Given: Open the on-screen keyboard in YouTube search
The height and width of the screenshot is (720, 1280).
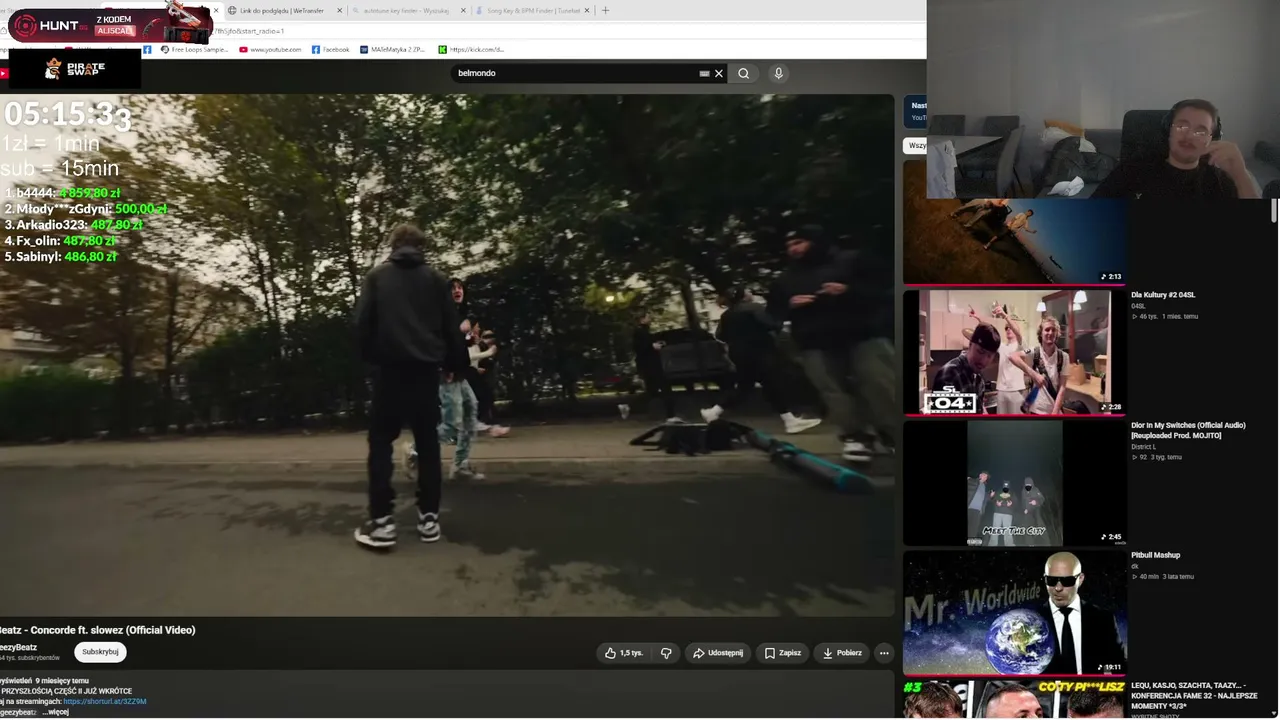Looking at the screenshot, I should 704,73.
